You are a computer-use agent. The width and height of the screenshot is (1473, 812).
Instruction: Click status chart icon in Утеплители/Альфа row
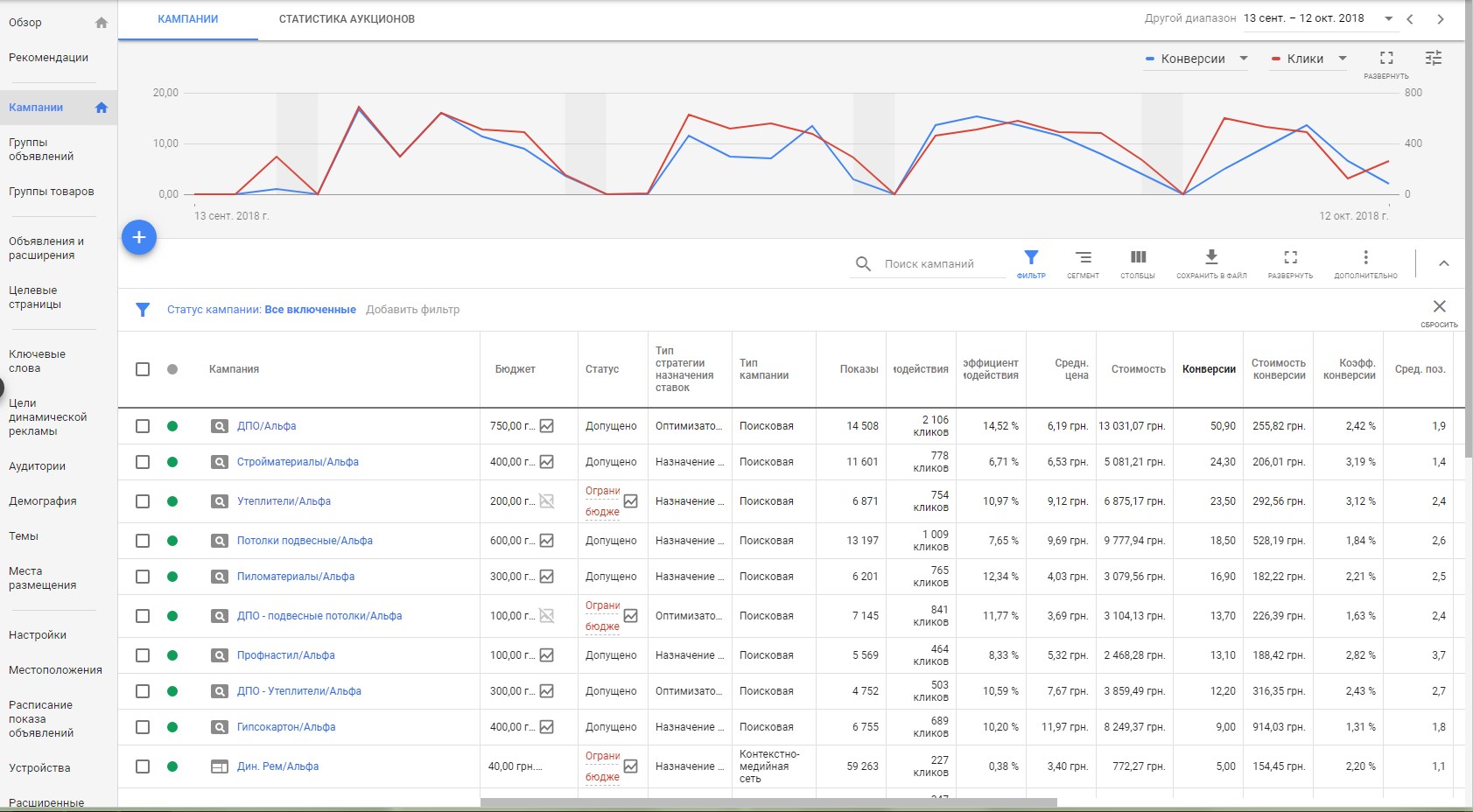631,501
